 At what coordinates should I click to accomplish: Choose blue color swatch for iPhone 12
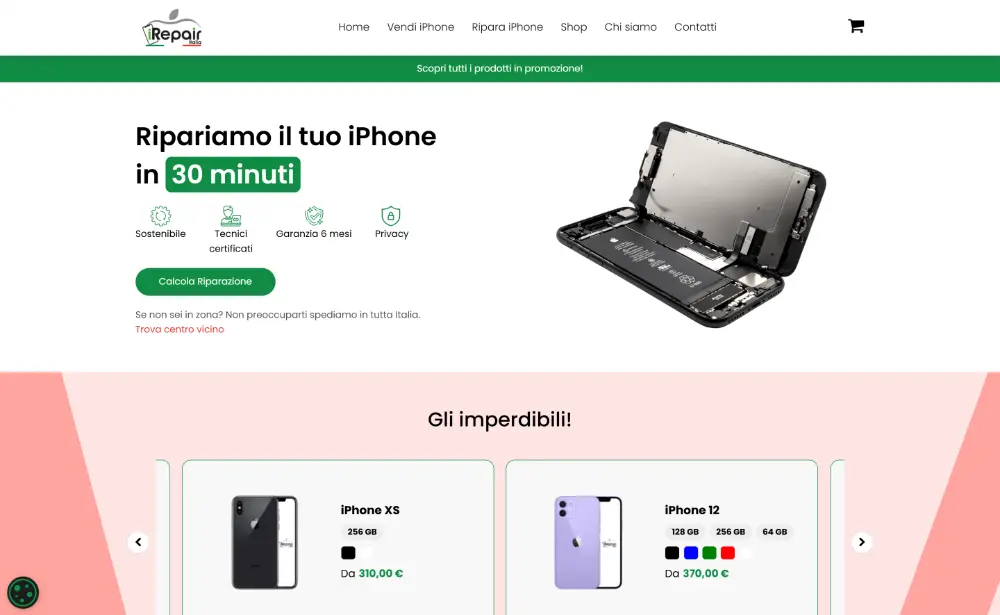pyautogui.click(x=691, y=552)
